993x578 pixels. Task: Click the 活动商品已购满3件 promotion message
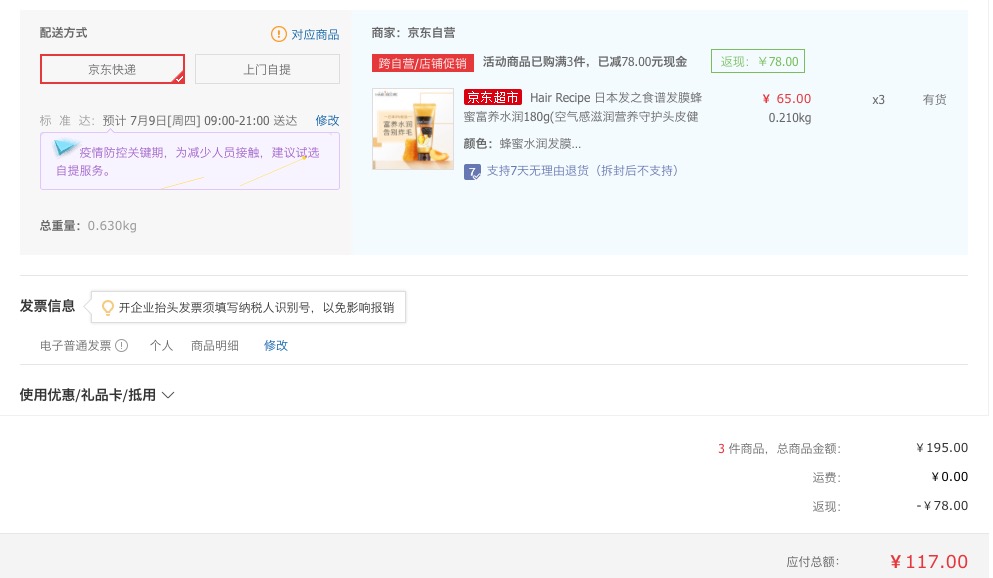pos(585,62)
